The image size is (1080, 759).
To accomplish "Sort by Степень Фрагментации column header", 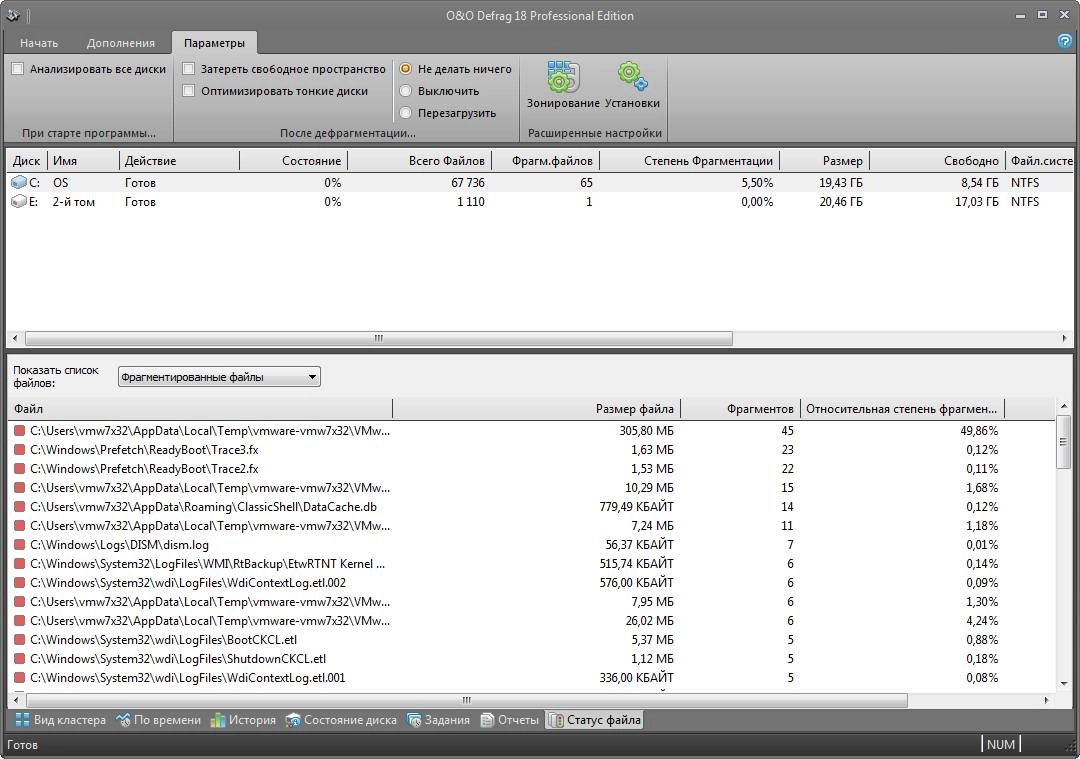I will pyautogui.click(x=689, y=160).
